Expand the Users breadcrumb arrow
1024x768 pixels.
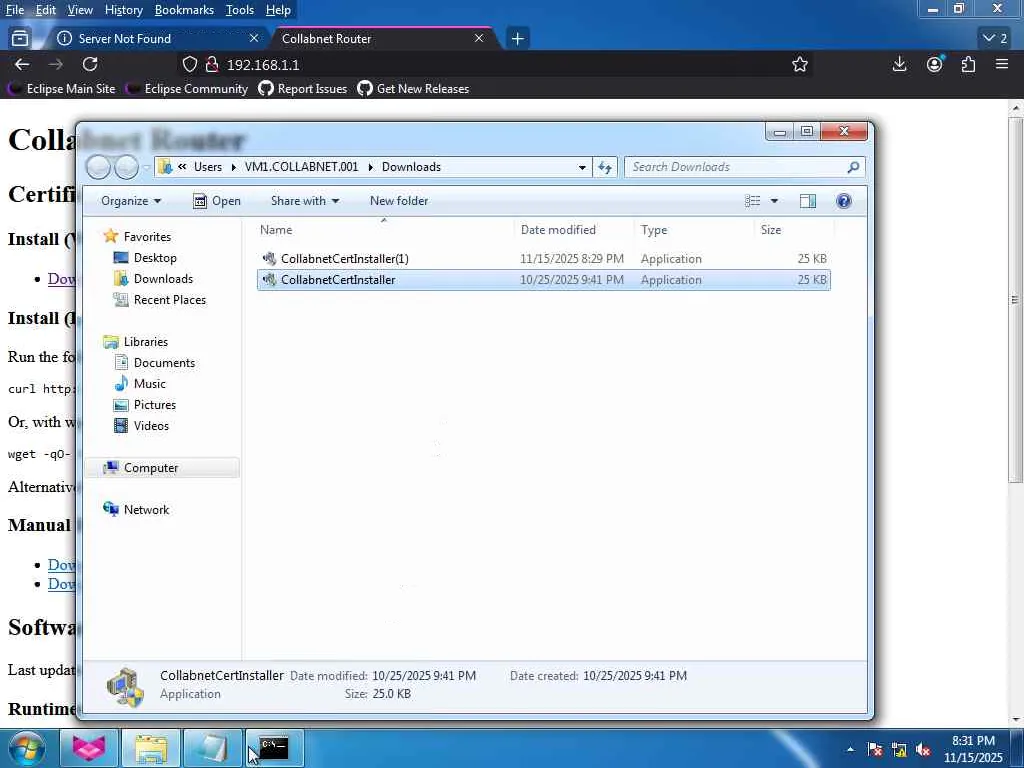coord(233,167)
